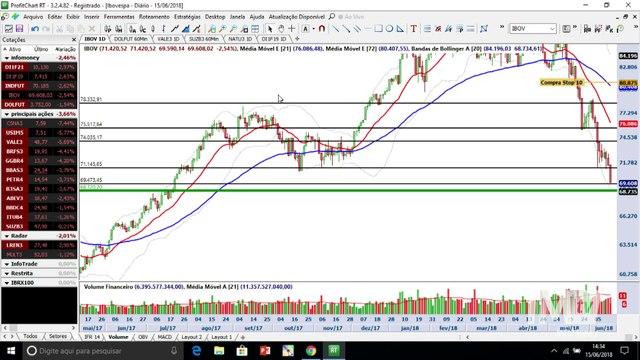Select the rectangle drawing tool

378,29
